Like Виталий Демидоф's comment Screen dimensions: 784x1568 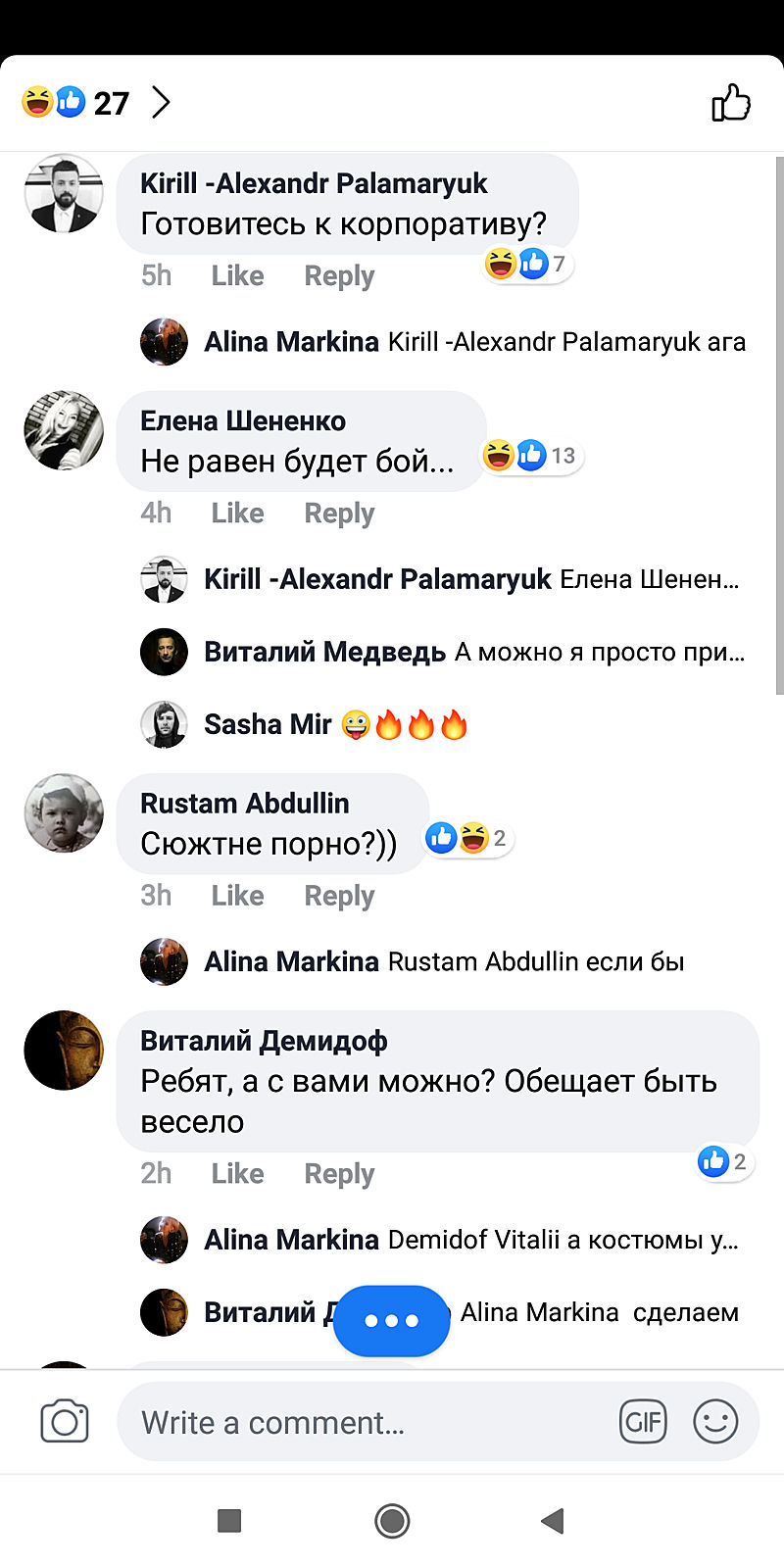tap(237, 1174)
